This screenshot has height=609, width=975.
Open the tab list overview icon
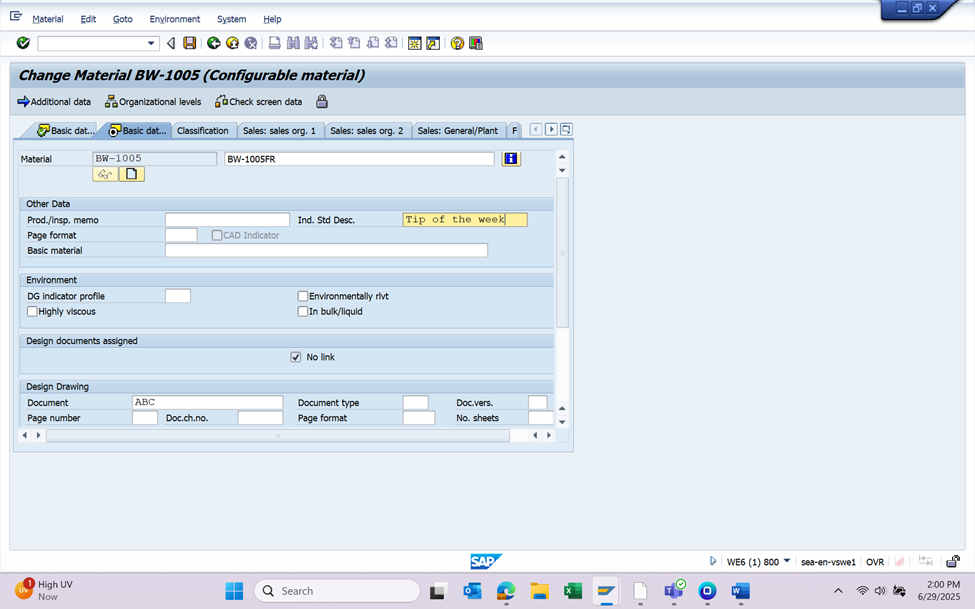click(x=566, y=129)
